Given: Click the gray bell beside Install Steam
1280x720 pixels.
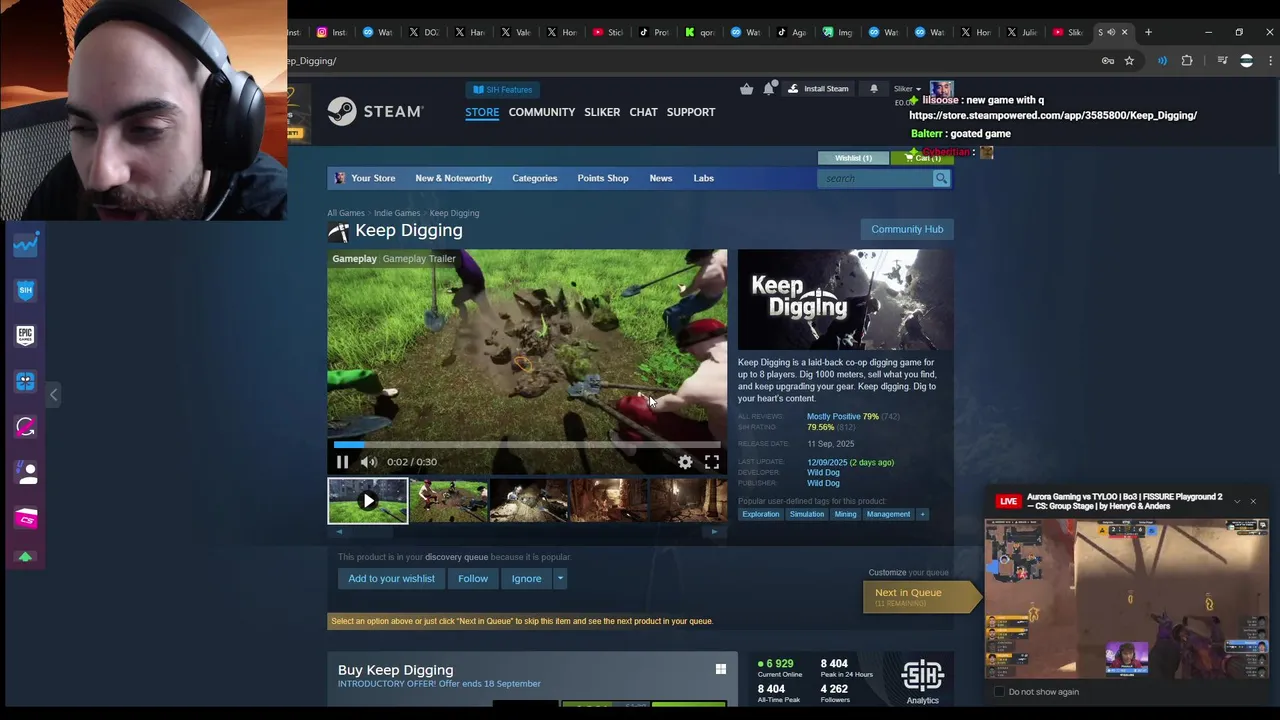Looking at the screenshot, I should tap(874, 89).
